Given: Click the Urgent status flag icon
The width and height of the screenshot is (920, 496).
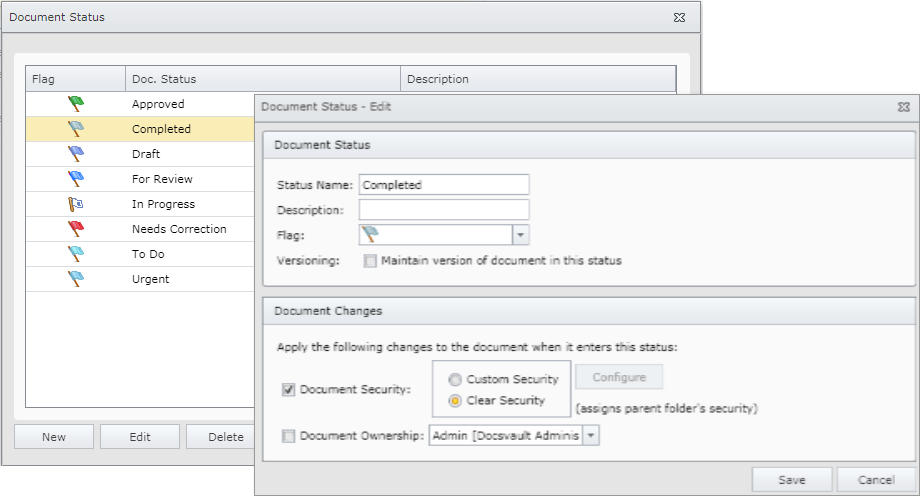Looking at the screenshot, I should (76, 279).
